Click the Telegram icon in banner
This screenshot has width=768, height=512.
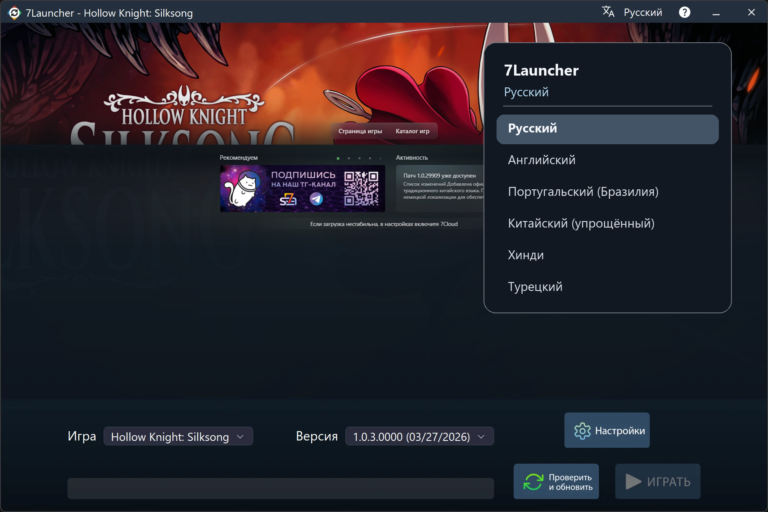(x=316, y=199)
